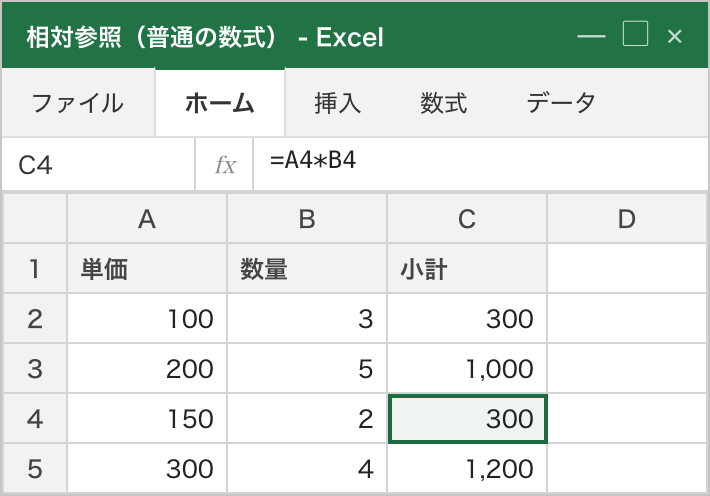This screenshot has width=710, height=496.
Task: Open the データ ribbon tab
Action: [x=561, y=103]
